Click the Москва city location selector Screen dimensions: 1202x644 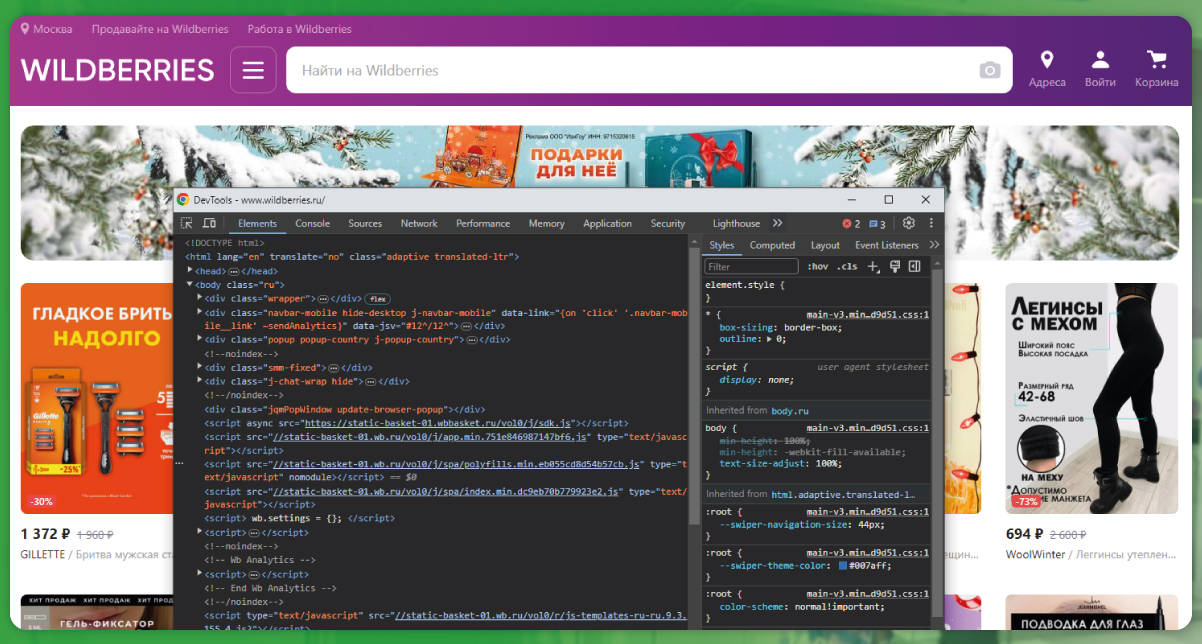46,29
